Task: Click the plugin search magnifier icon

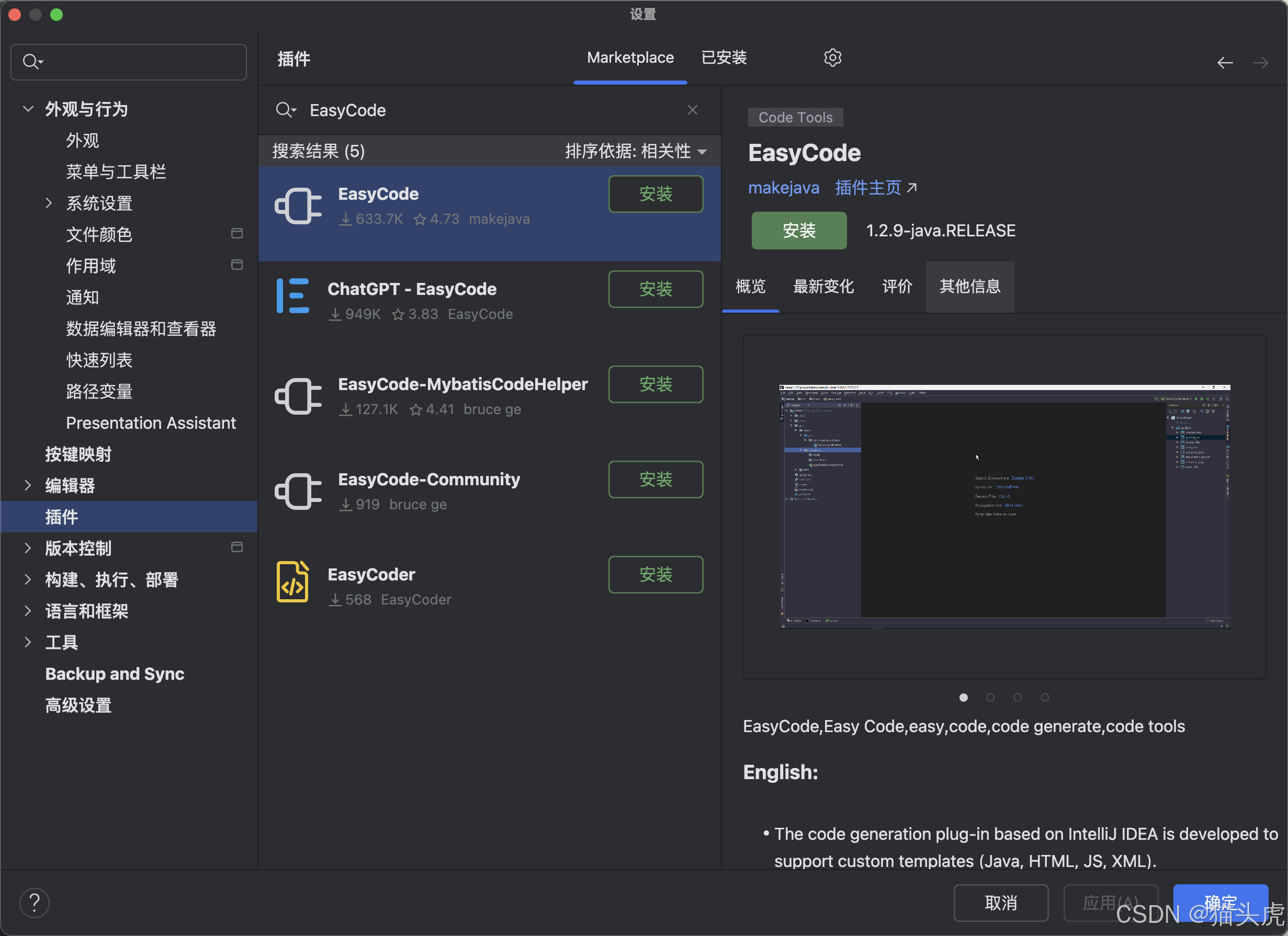Action: click(x=285, y=110)
